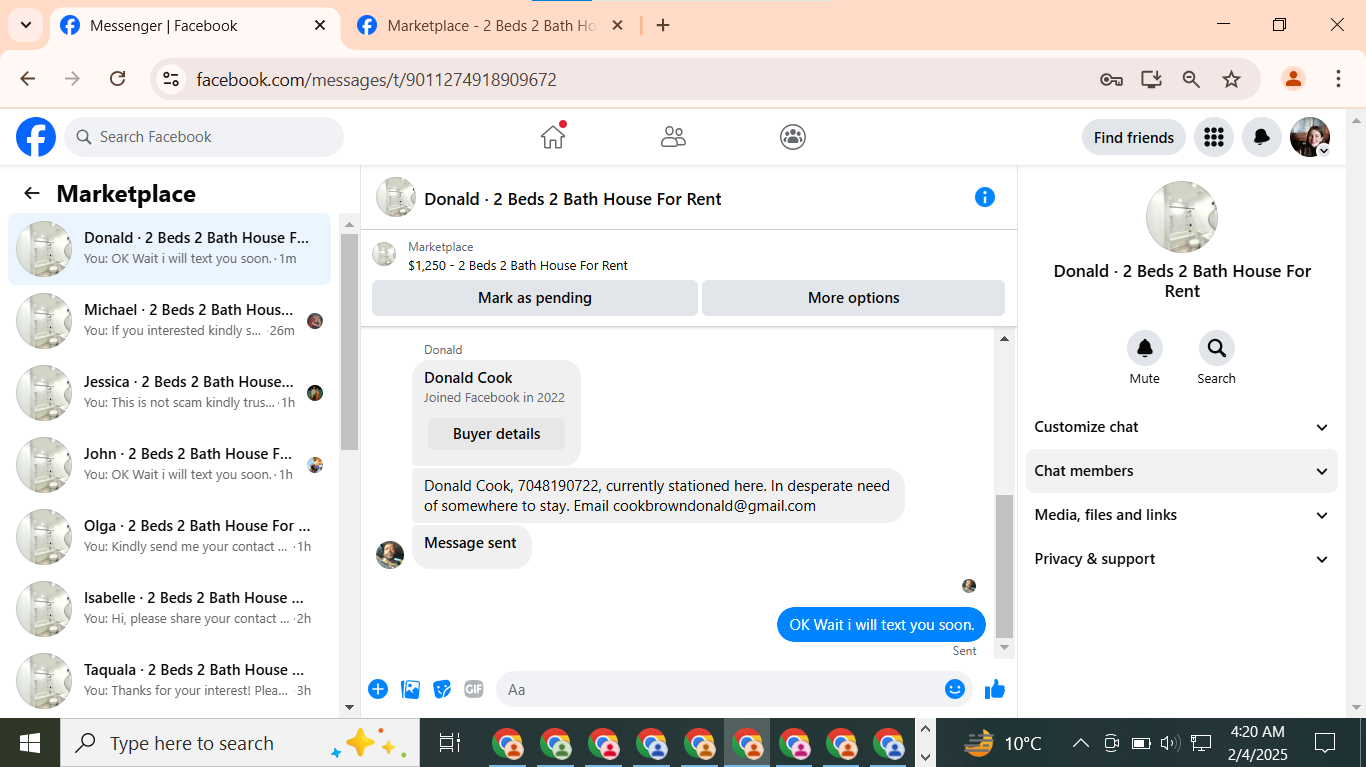Open saved passwords key icon
This screenshot has width=1366, height=767.
[x=1111, y=79]
